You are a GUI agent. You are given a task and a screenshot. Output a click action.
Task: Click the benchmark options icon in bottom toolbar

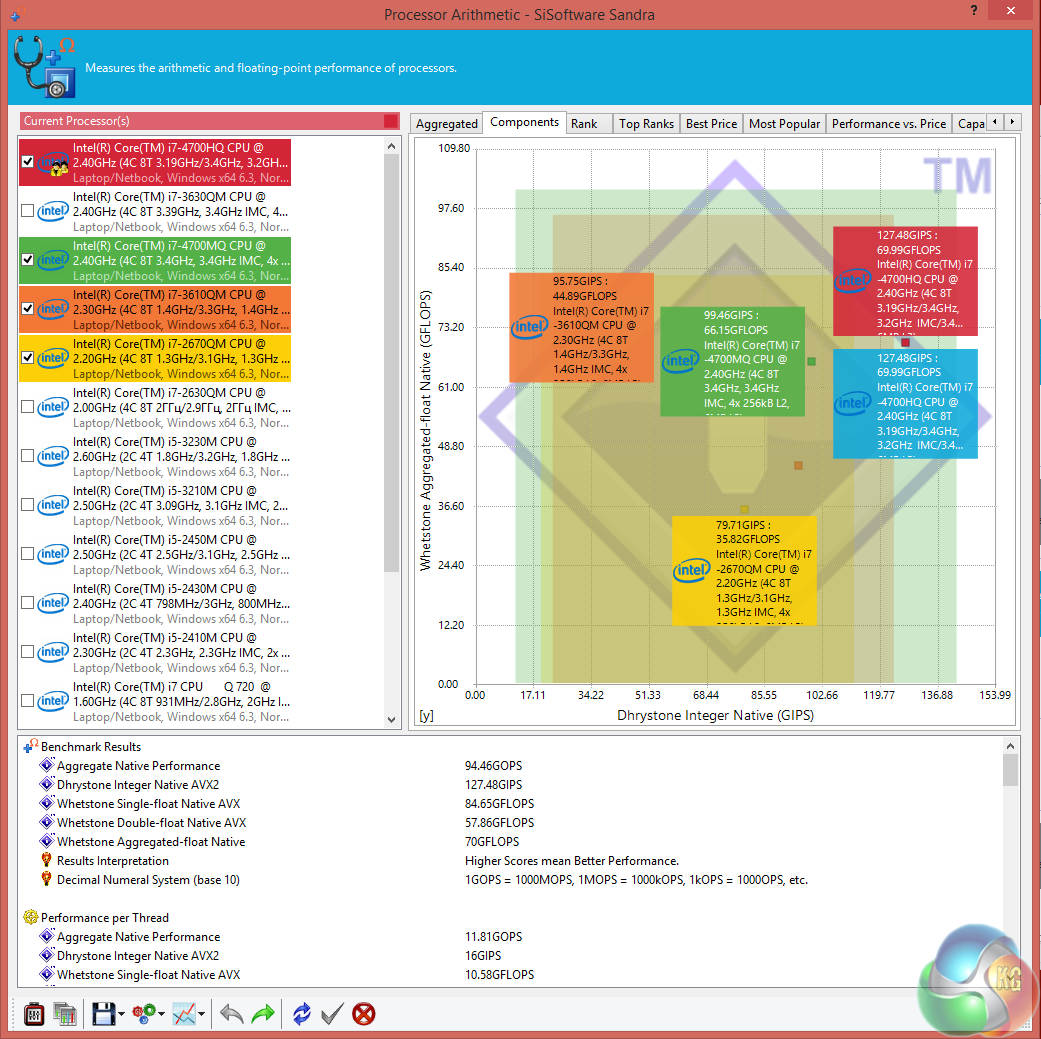click(34, 1014)
